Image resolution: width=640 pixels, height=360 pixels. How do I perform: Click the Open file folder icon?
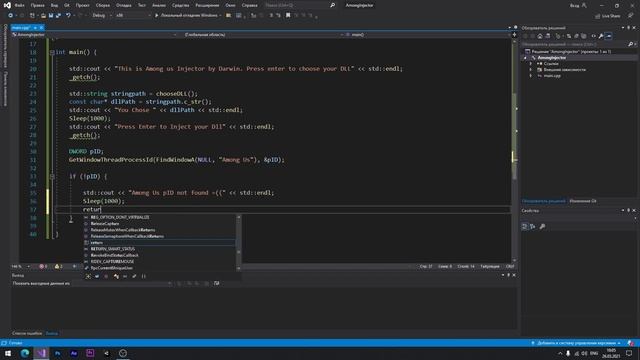[43, 16]
